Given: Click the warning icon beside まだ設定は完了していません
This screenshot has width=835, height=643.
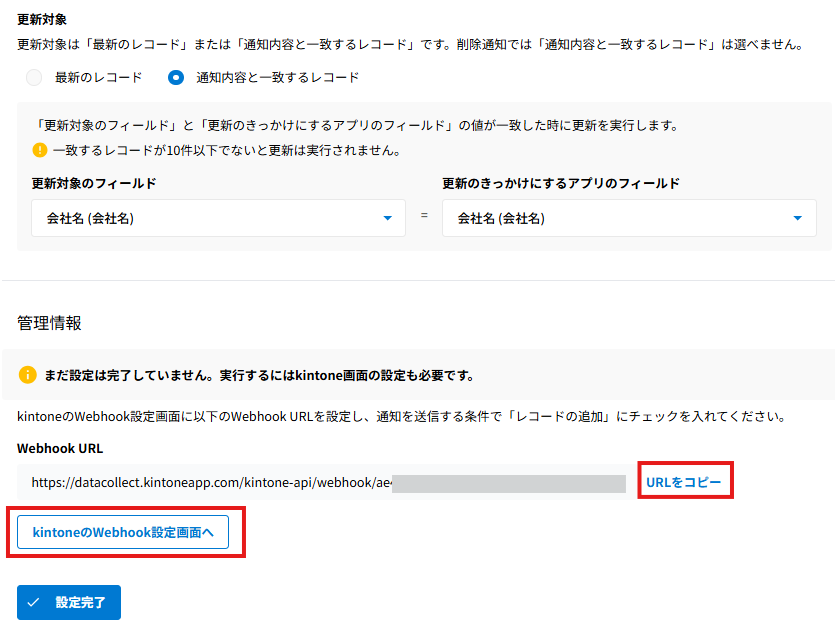Looking at the screenshot, I should 28,375.
